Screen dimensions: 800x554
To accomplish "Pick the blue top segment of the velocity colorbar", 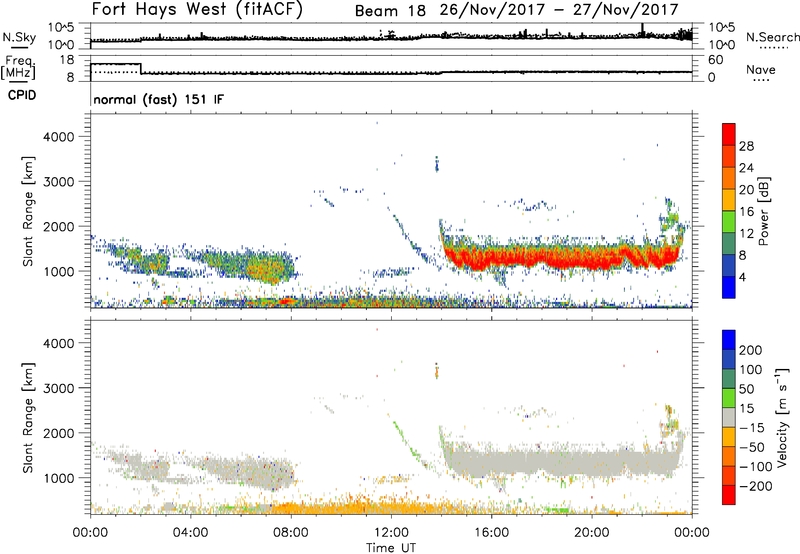I will click(729, 340).
